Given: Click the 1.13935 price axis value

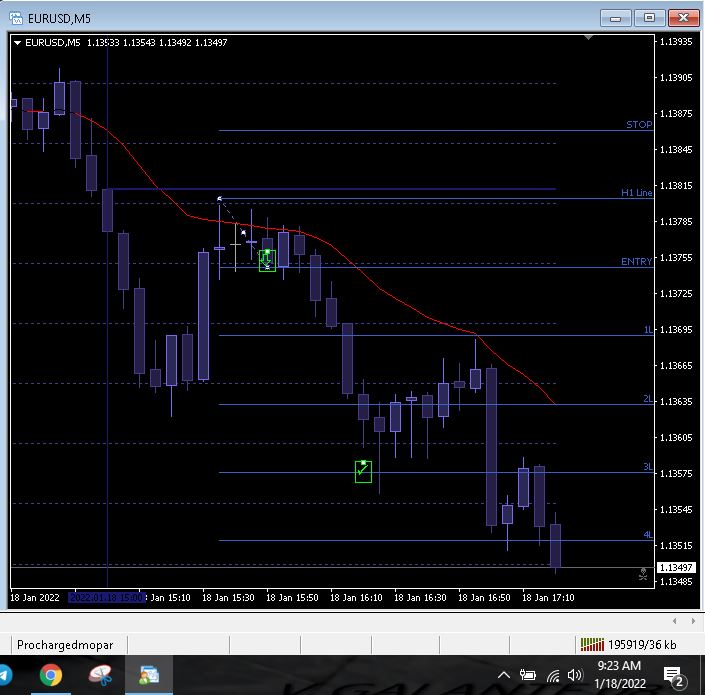Looking at the screenshot, I should (676, 42).
